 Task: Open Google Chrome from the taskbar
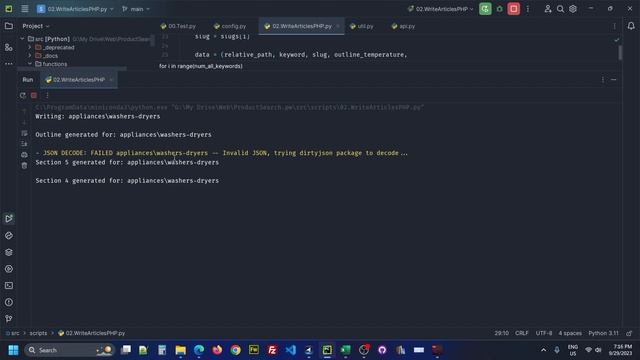click(235, 350)
